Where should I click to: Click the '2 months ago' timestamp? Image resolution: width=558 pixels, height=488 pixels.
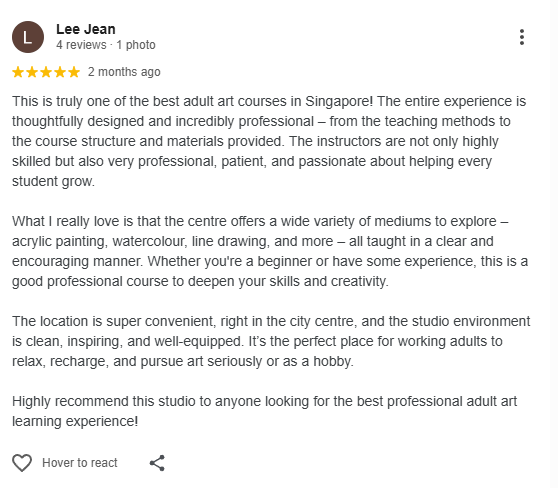pyautogui.click(x=124, y=72)
